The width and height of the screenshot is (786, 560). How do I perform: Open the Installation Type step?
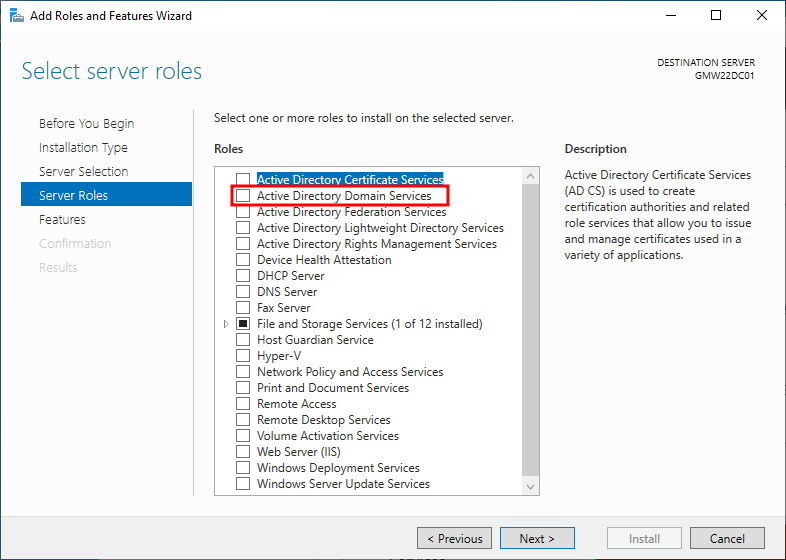point(83,147)
